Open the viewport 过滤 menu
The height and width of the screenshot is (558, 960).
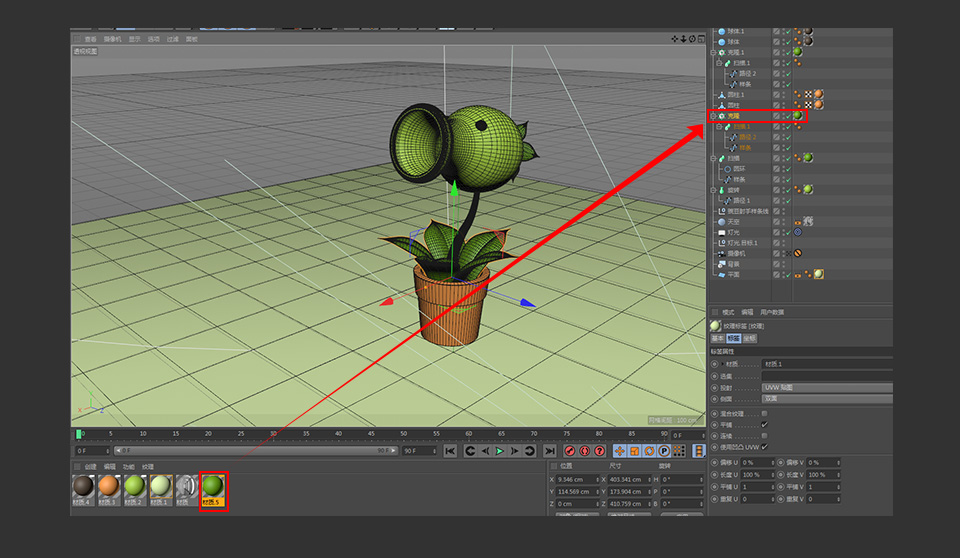tap(173, 39)
